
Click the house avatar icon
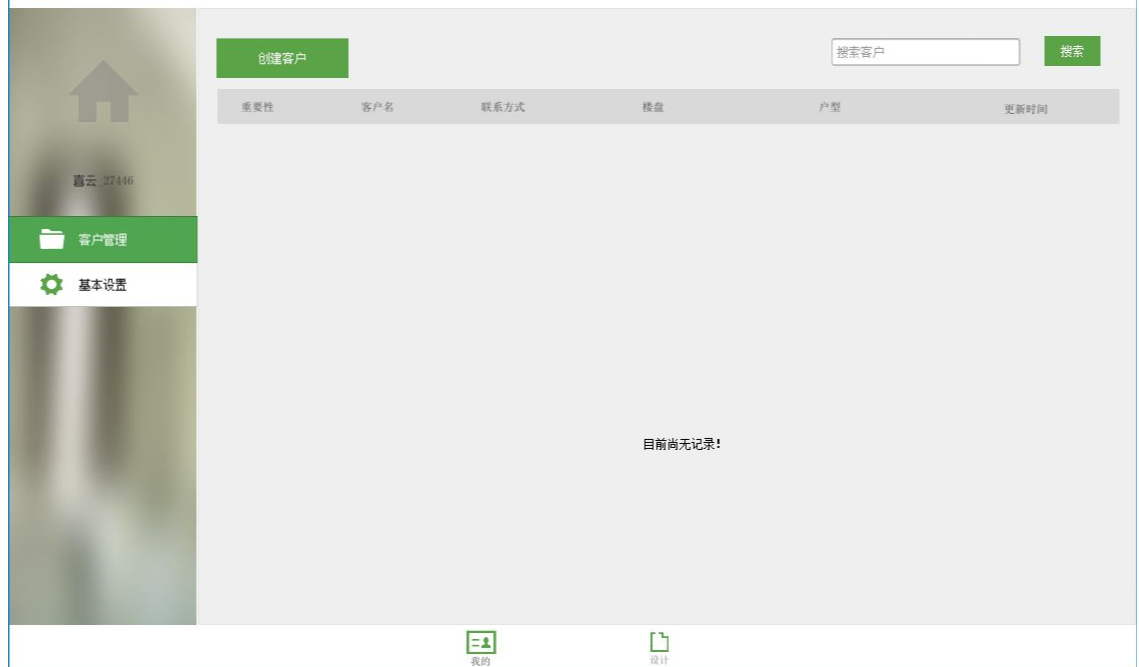(x=103, y=91)
